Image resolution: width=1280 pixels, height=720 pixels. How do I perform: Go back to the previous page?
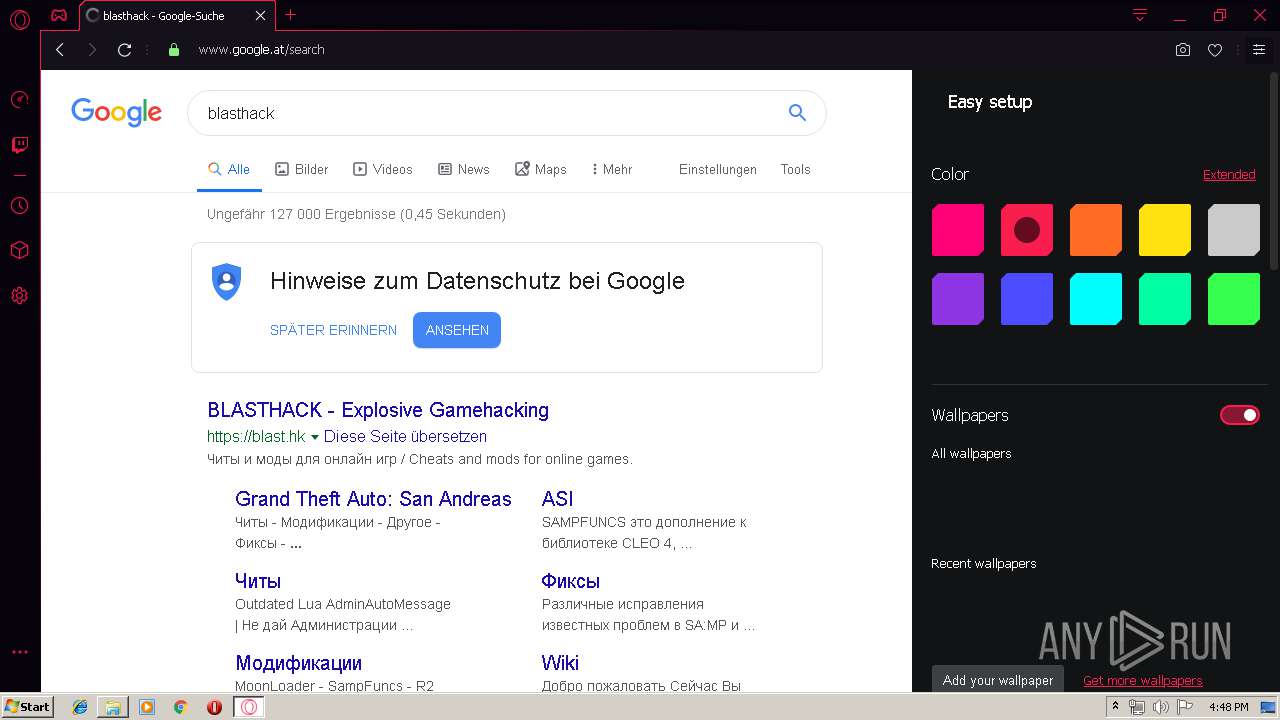[60, 49]
